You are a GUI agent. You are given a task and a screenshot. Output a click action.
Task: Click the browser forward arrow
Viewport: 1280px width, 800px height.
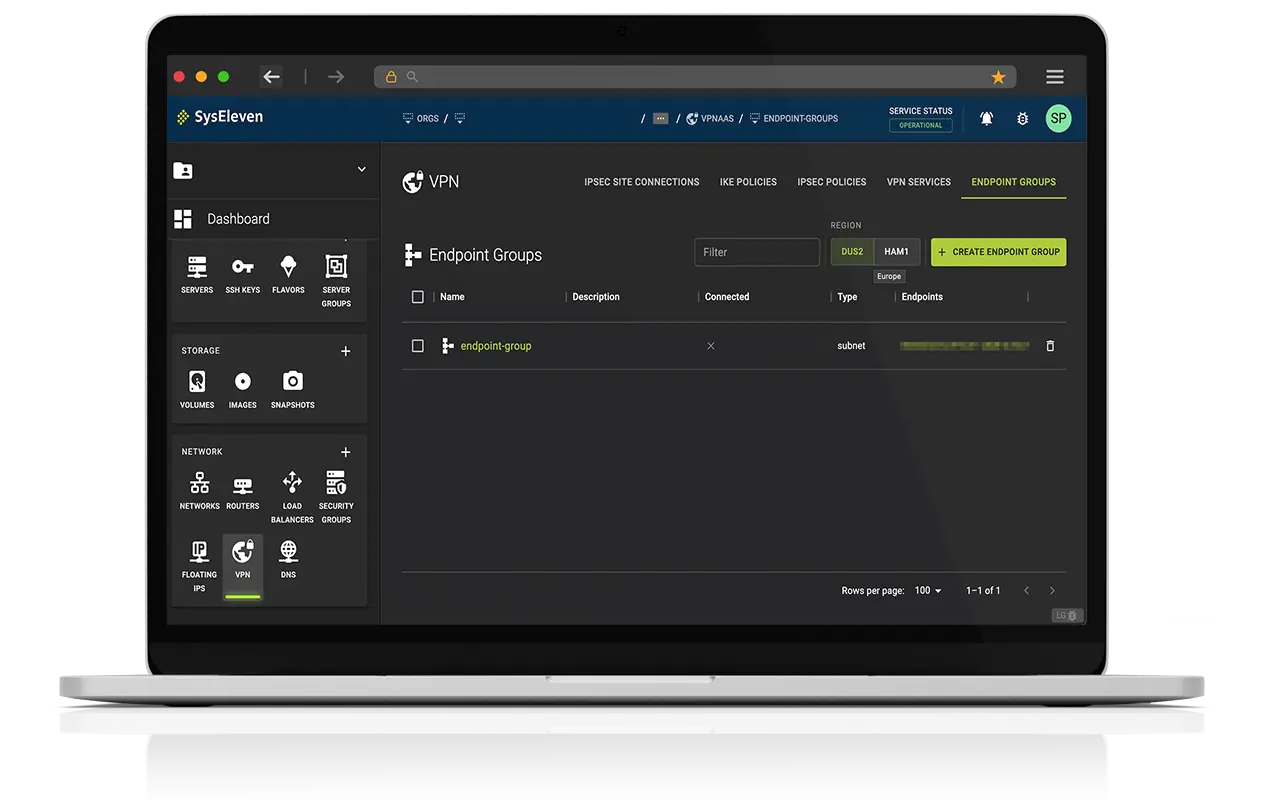click(x=336, y=77)
